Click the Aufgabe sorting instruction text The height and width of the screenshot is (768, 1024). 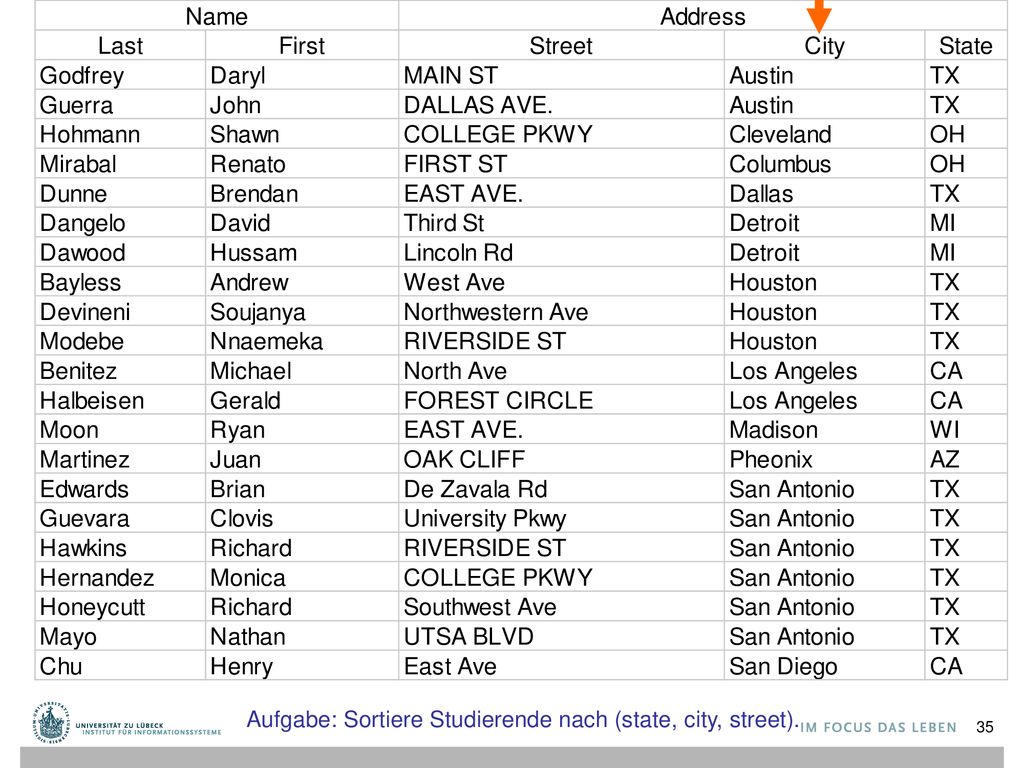click(x=522, y=720)
